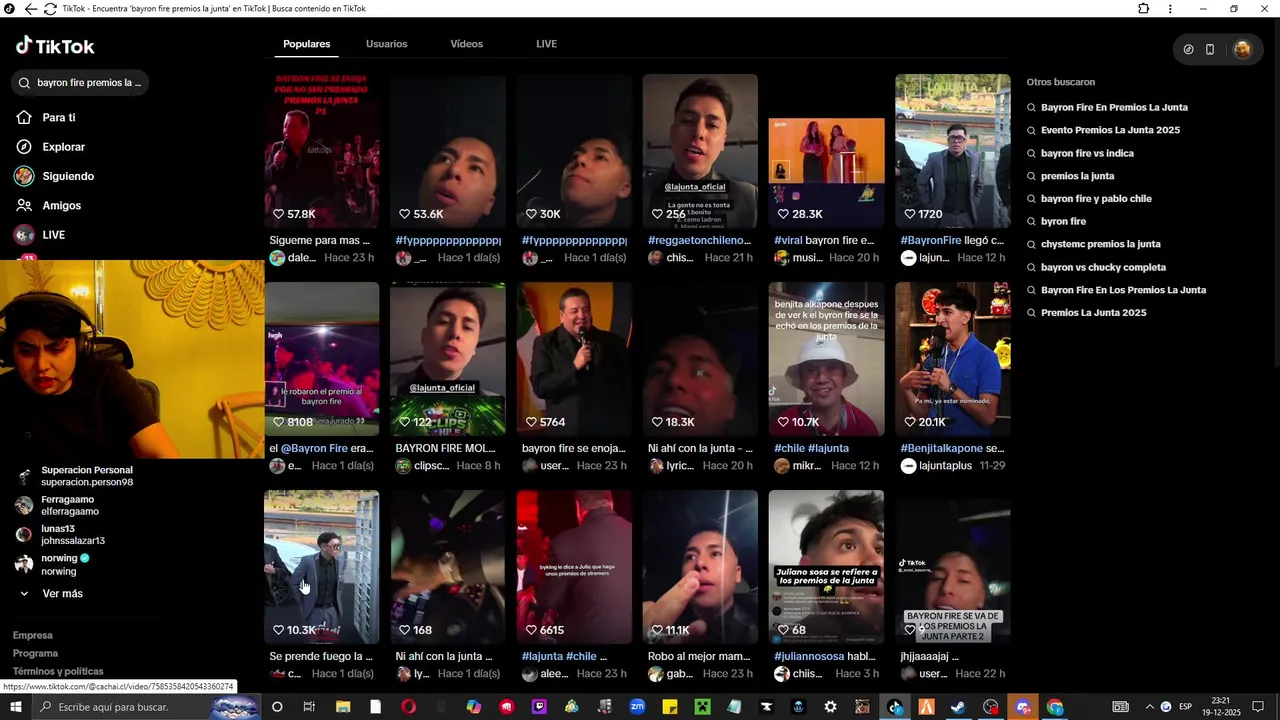Select suggestion Bayron Fire En Los Premios La Junta
Screen dimensions: 1280x720
(1123, 290)
